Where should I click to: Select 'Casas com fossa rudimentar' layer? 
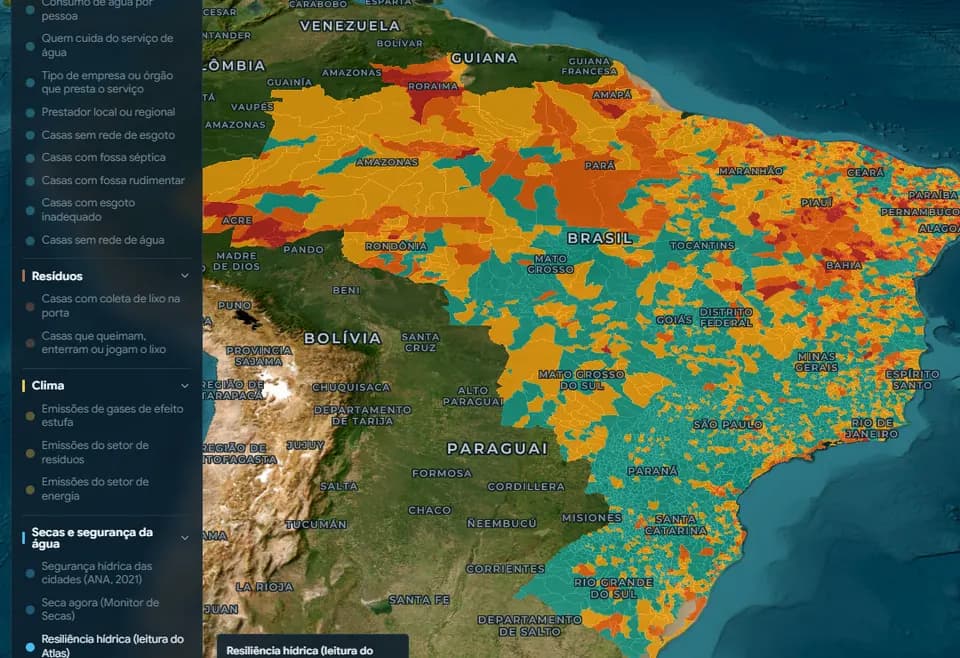point(104,181)
